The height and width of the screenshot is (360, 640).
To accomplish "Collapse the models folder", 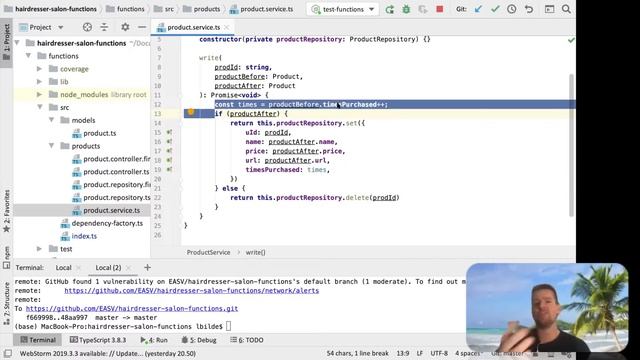I will 51,120.
